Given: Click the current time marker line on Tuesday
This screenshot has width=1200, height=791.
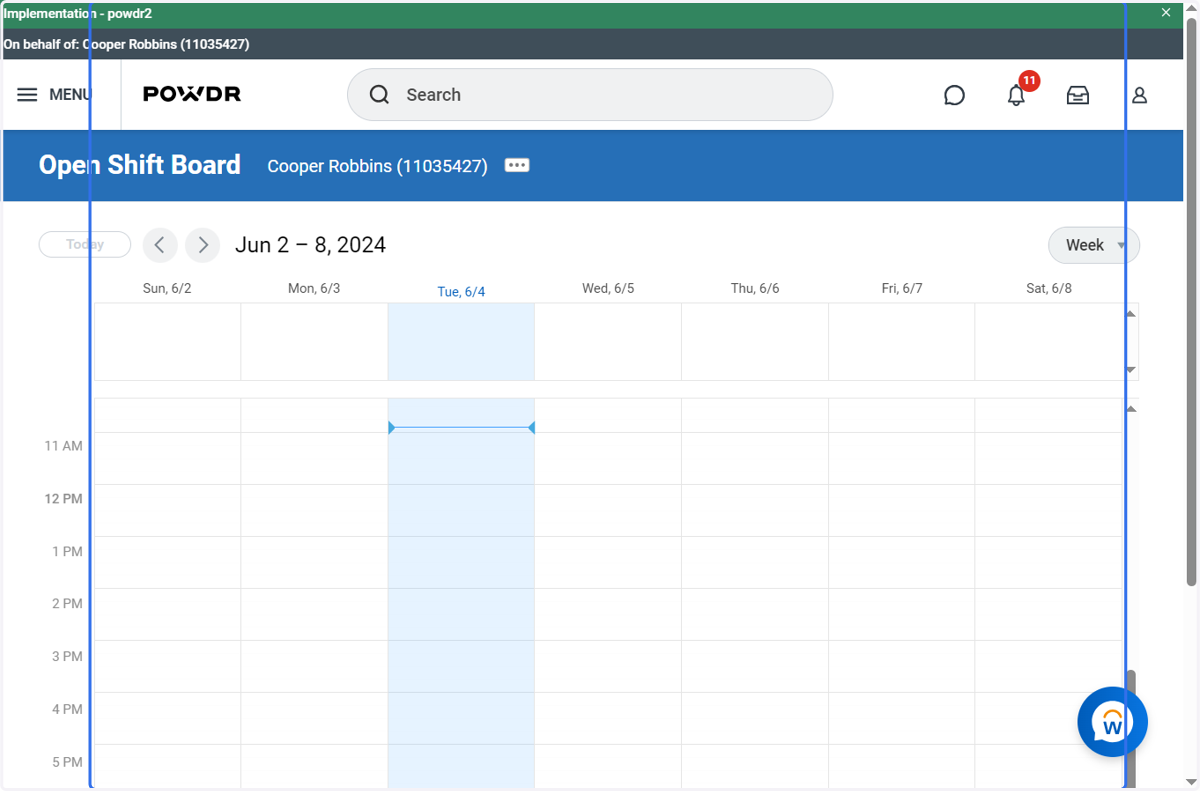Looking at the screenshot, I should click(x=461, y=428).
